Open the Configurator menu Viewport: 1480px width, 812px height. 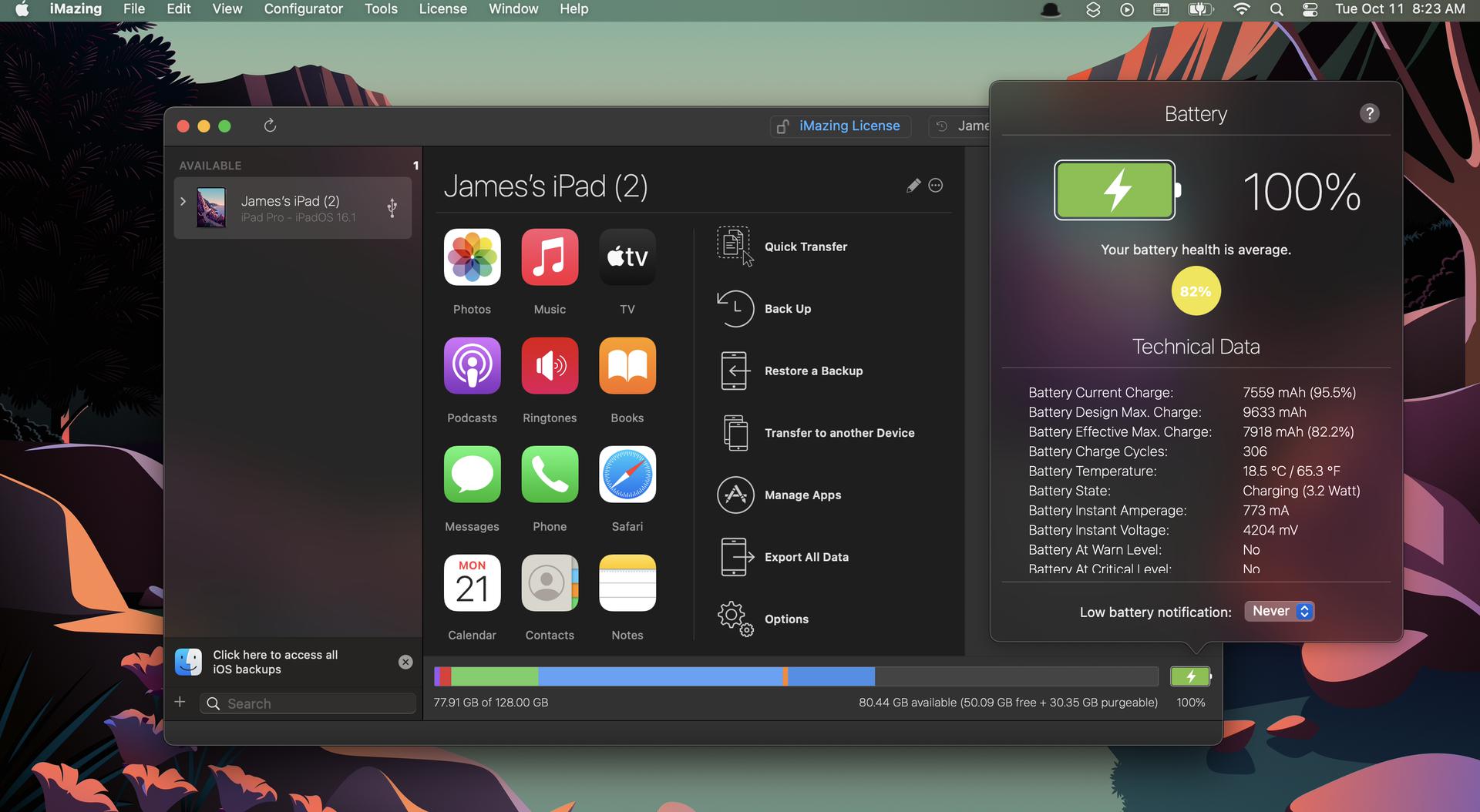pos(304,9)
